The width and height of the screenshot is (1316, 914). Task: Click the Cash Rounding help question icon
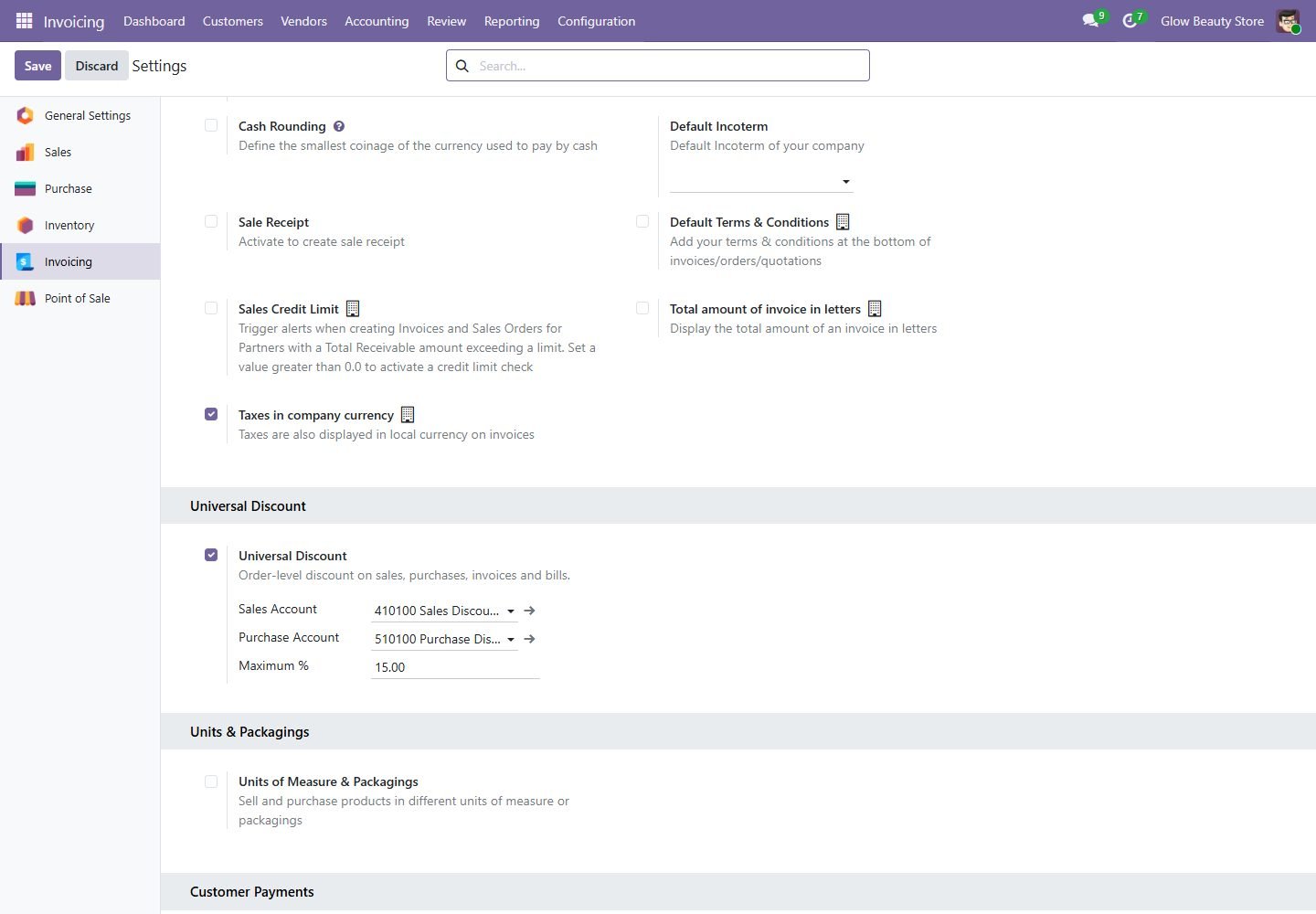tap(339, 126)
